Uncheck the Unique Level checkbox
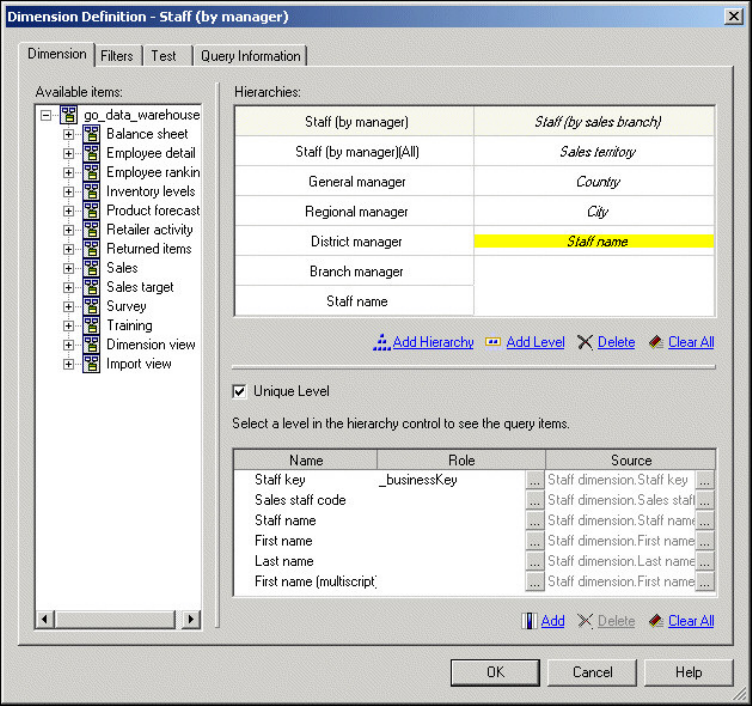 click(x=239, y=391)
